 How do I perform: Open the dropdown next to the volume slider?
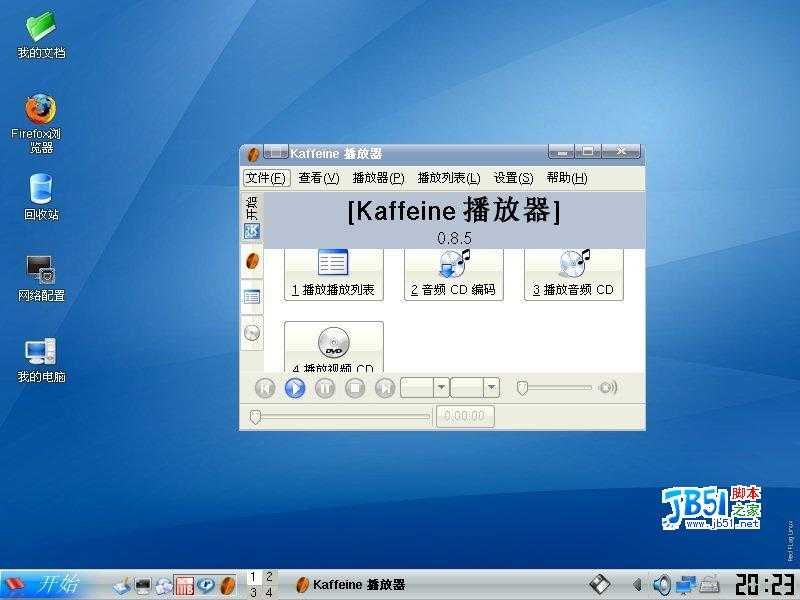pyautogui.click(x=474, y=388)
